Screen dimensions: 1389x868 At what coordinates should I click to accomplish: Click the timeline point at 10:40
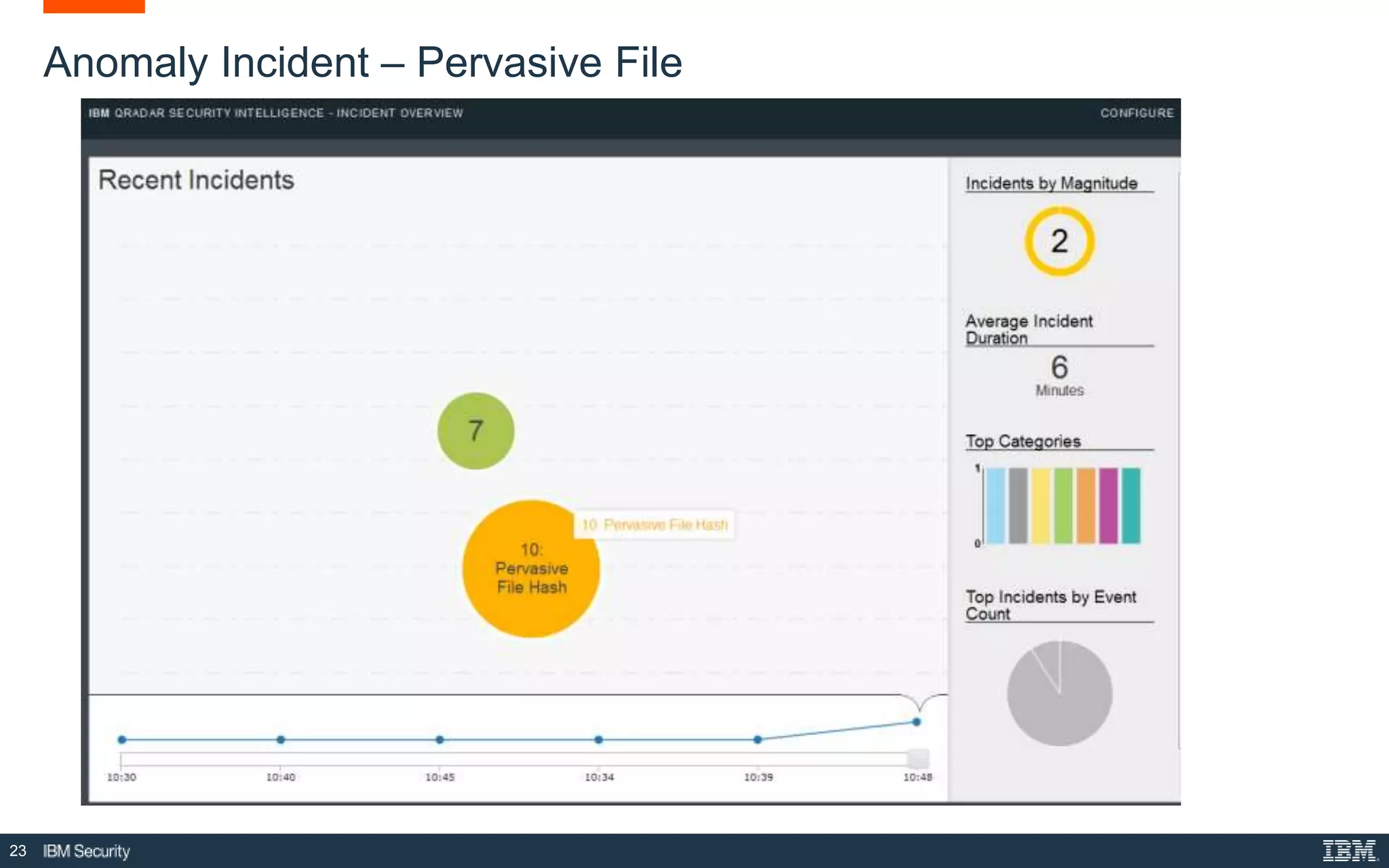[281, 740]
